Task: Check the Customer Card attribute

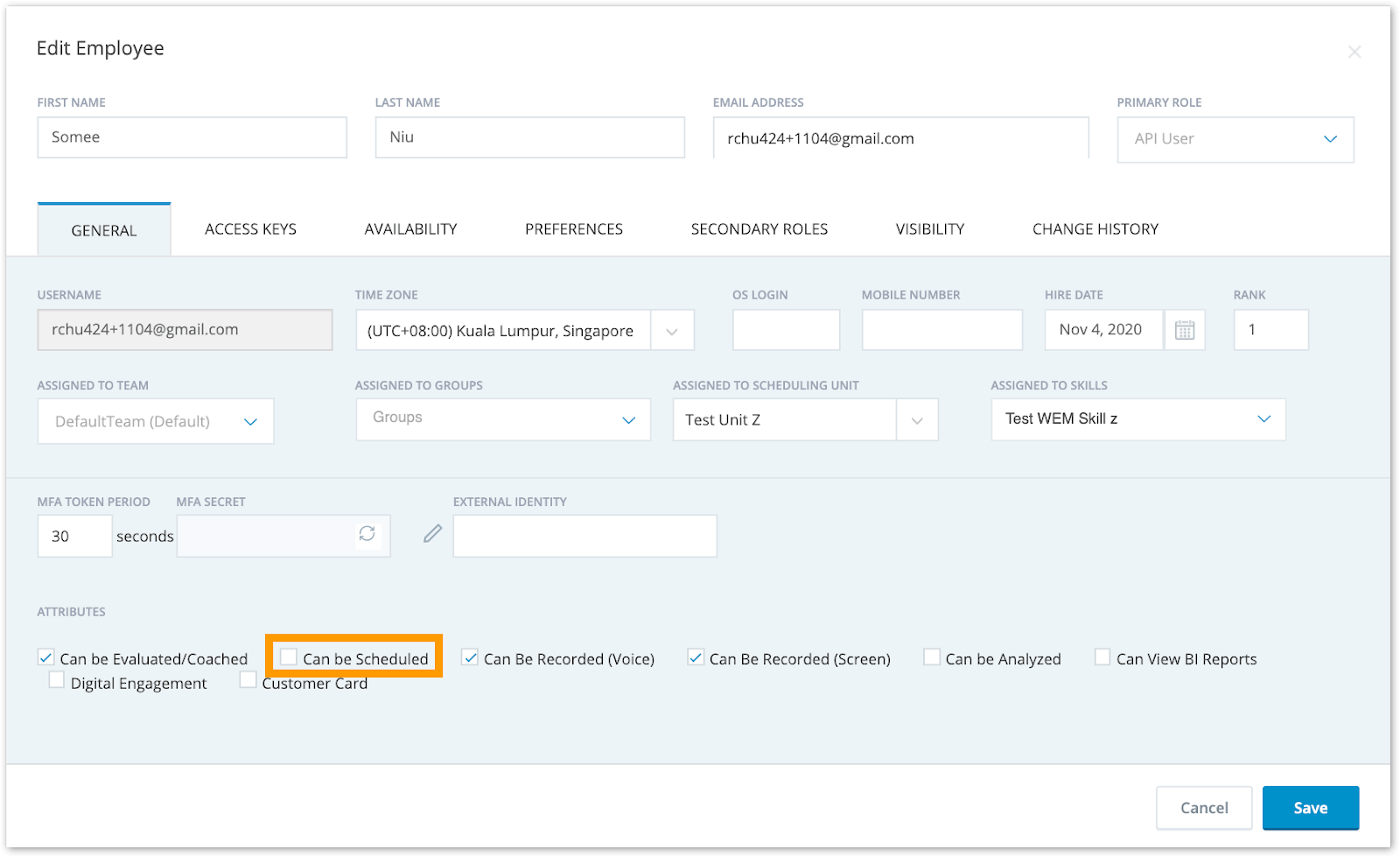Action: pyautogui.click(x=248, y=679)
